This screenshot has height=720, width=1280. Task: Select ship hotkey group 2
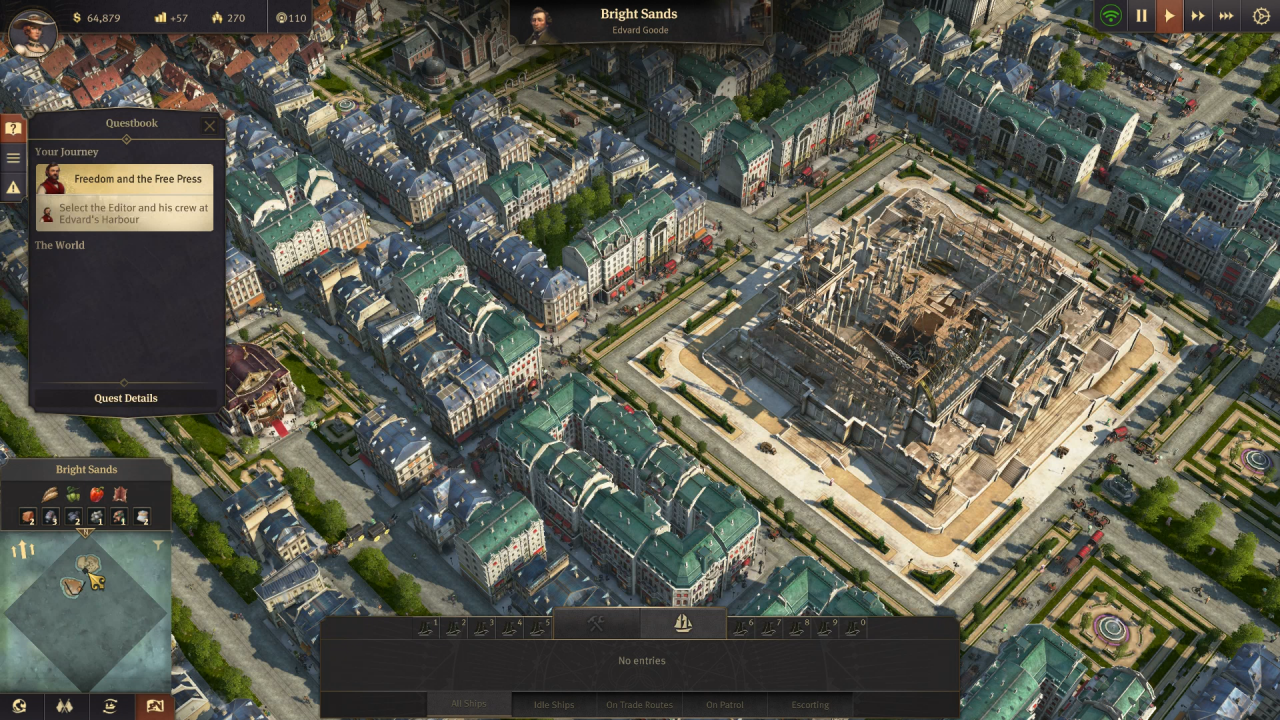[x=456, y=627]
